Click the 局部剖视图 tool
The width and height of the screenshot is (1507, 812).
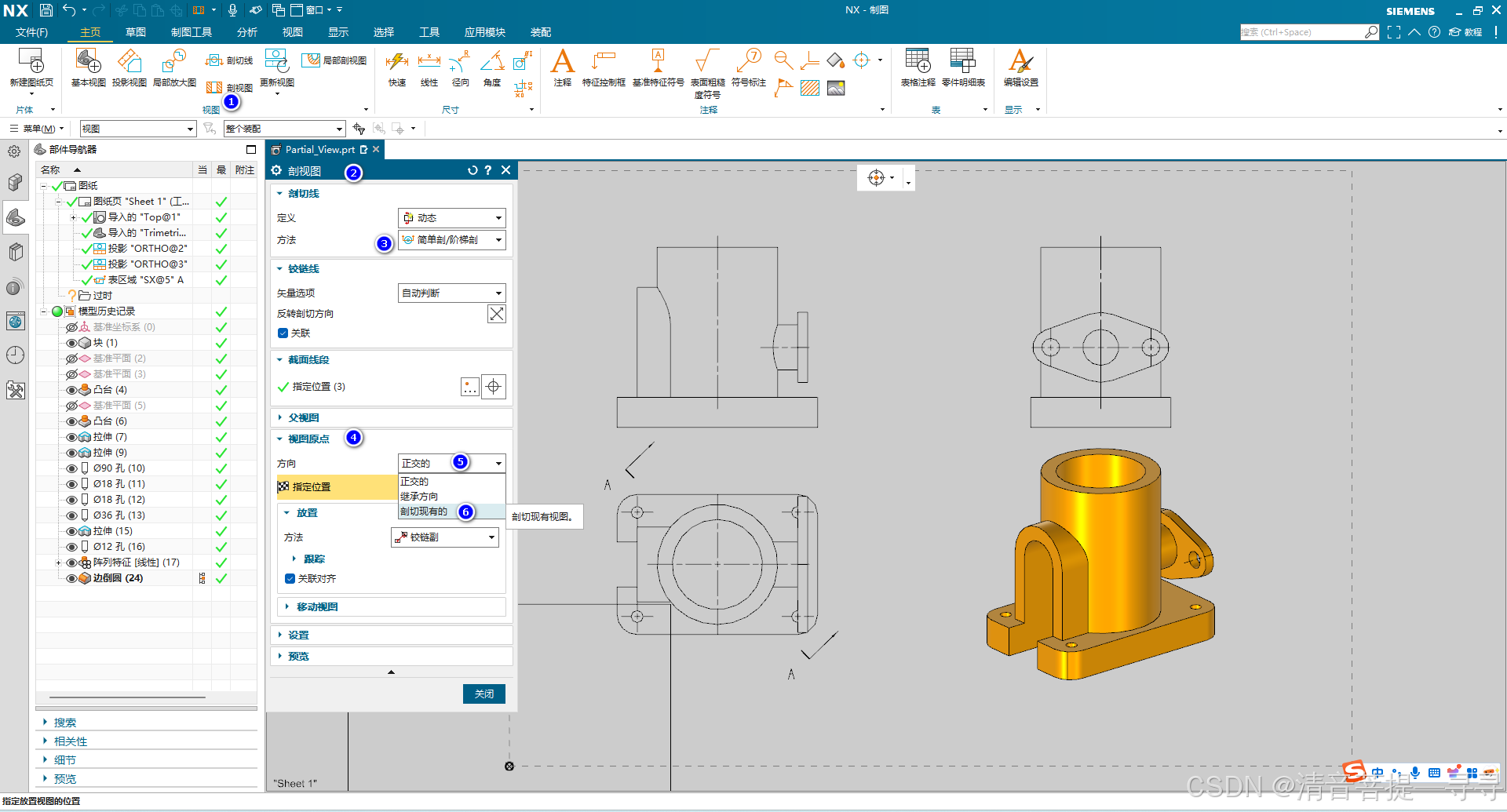(334, 60)
